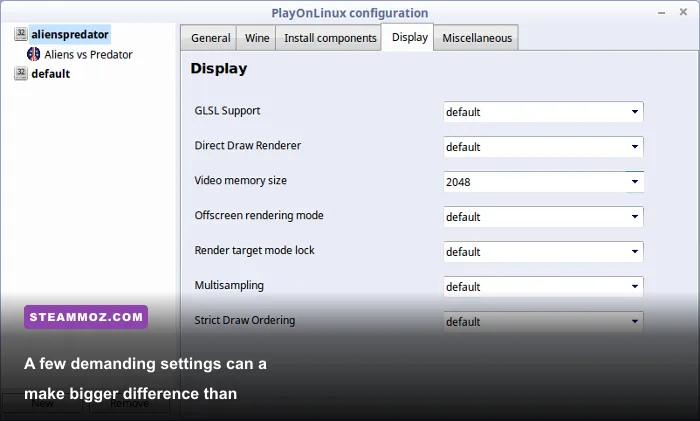Close the PlayOnLinux configuration window
Screen dimensions: 700x421
683,12
